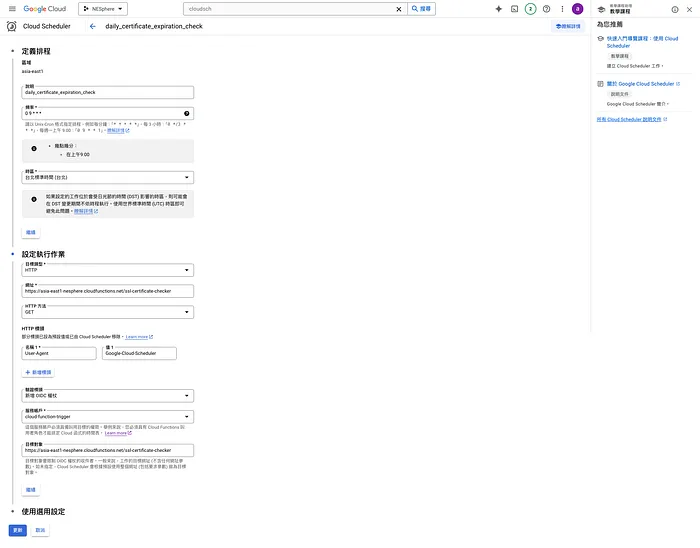Click the learn button in the header
Viewport: 700px width, 548px height.
pyautogui.click(x=568, y=26)
